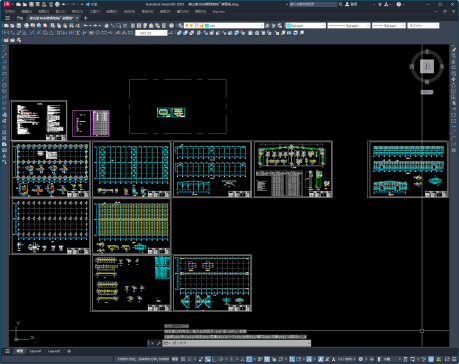Expand the undo history arrow
This screenshot has height=364, width=459.
[90, 25]
